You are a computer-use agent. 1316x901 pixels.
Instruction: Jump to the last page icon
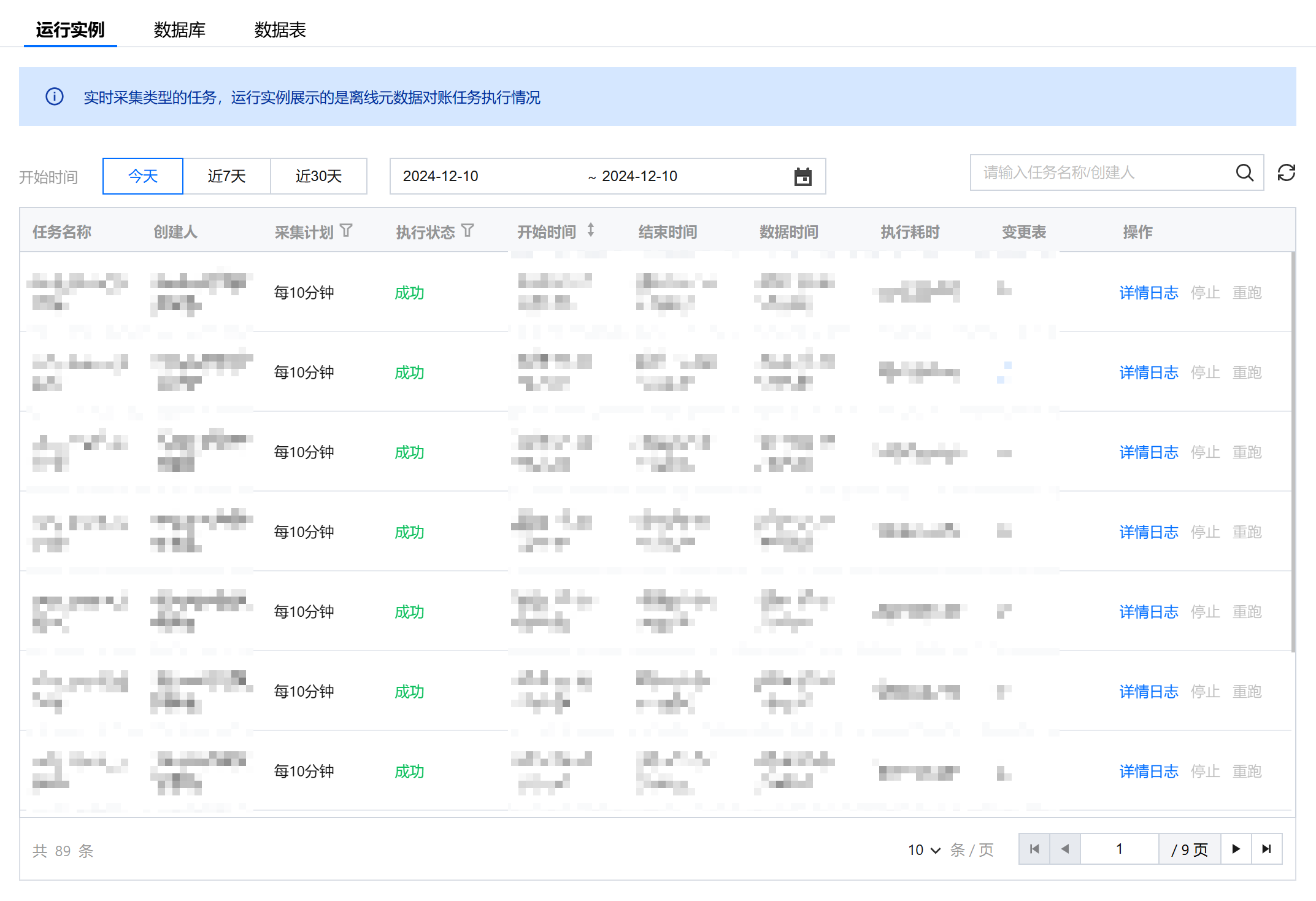click(x=1266, y=849)
